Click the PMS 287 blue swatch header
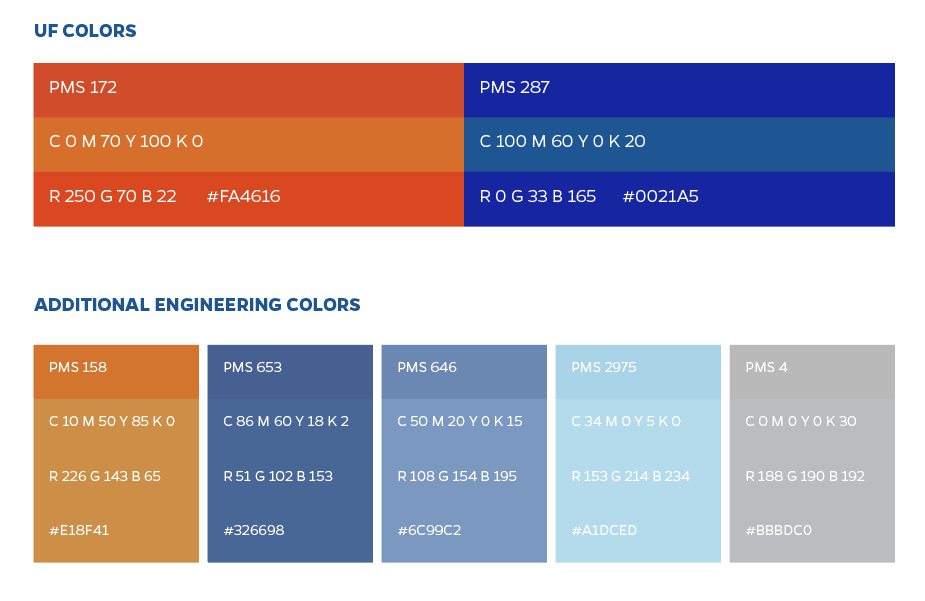This screenshot has height=601, width=925. point(515,88)
